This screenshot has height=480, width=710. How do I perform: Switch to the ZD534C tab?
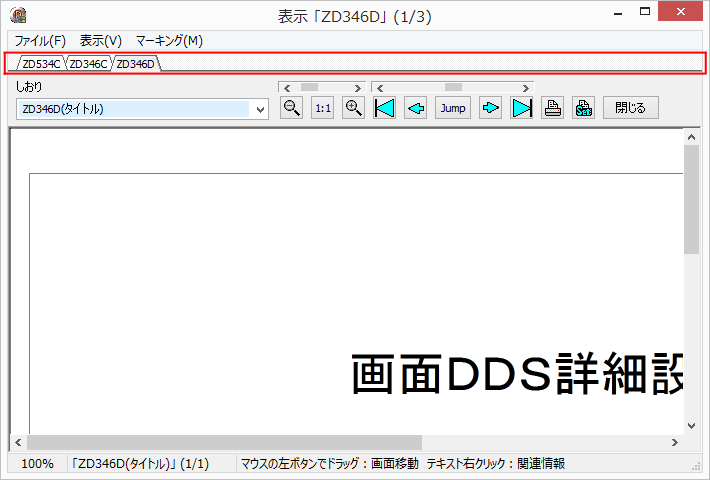pyautogui.click(x=41, y=64)
